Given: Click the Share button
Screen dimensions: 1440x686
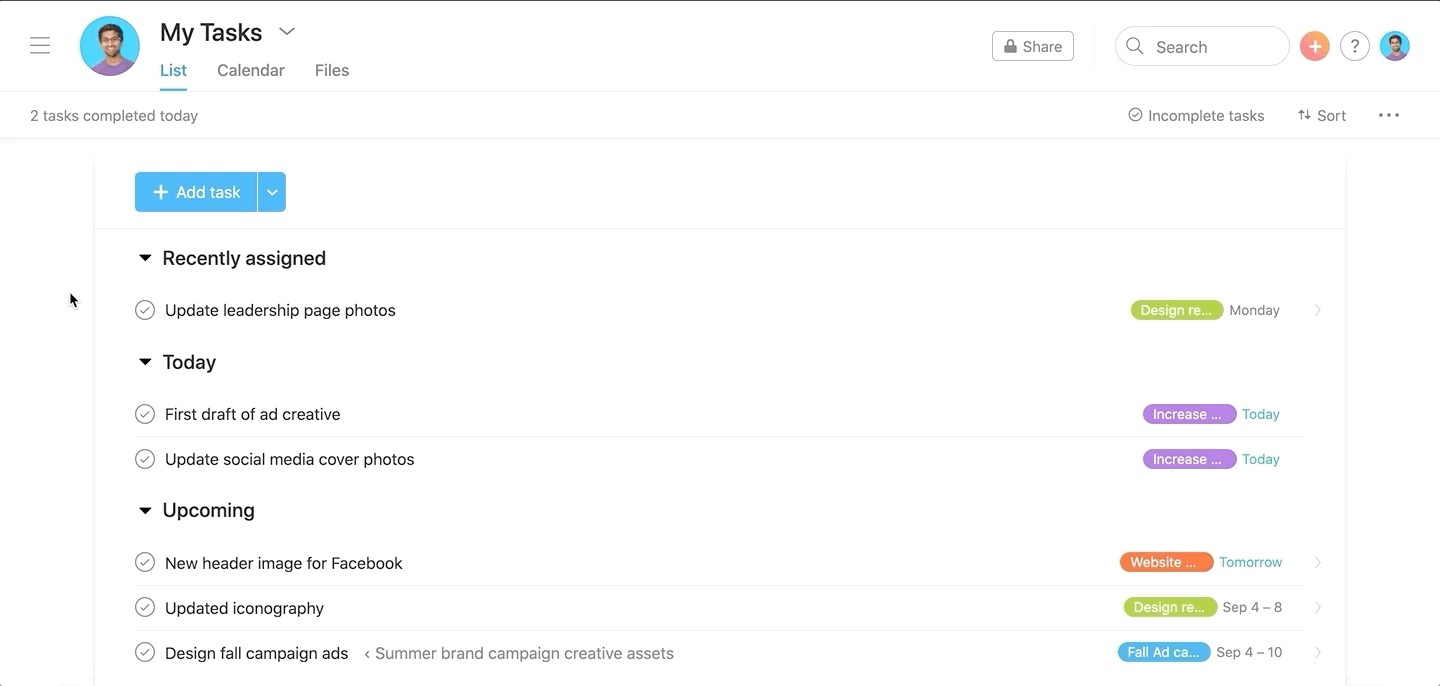Looking at the screenshot, I should point(1033,46).
